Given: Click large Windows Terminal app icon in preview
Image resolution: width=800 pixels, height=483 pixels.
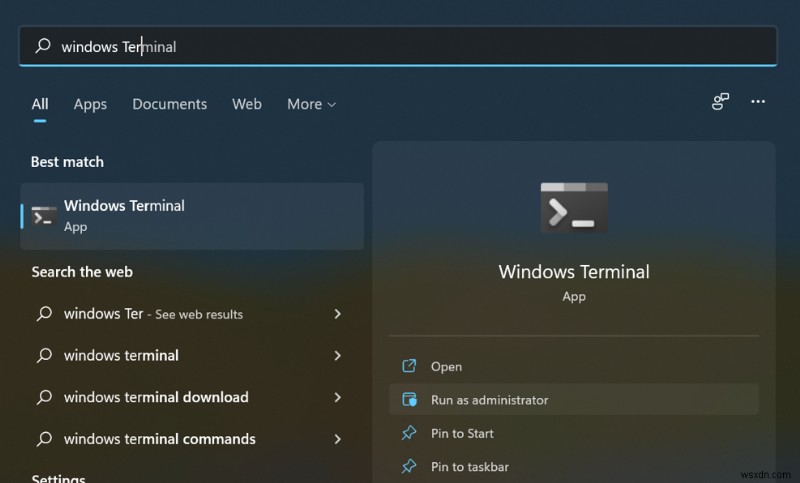Looking at the screenshot, I should [x=574, y=208].
